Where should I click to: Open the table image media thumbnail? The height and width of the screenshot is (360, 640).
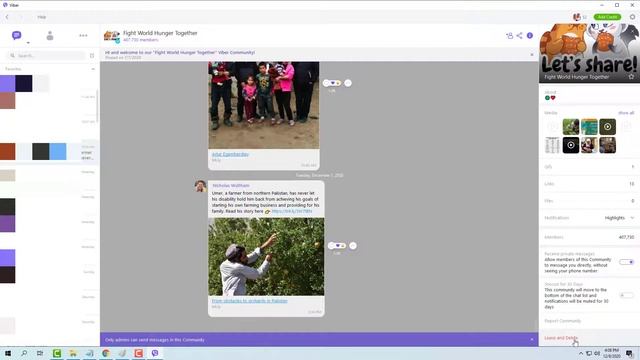[552, 145]
